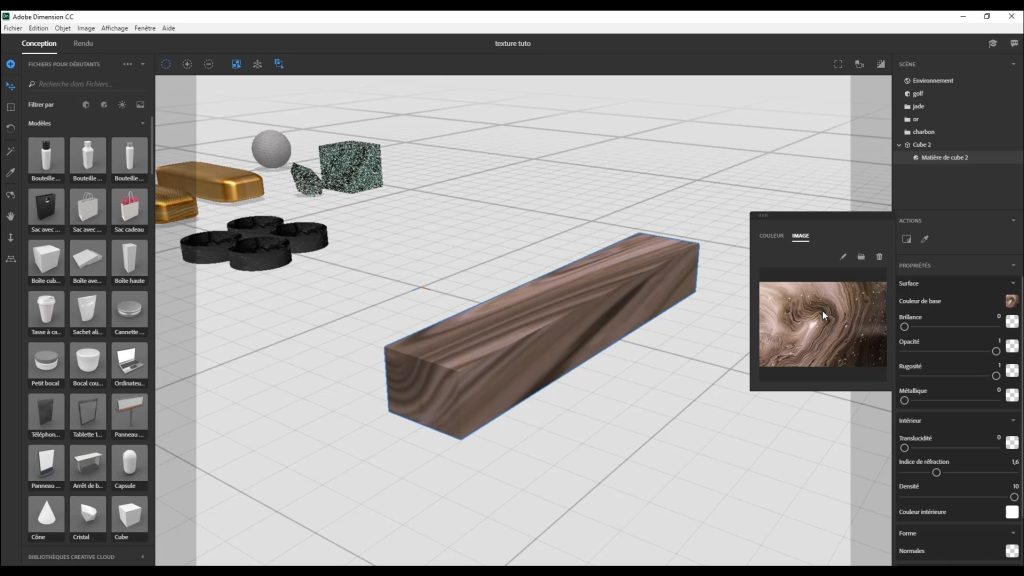
Task: Filter assets by images icon
Action: pyautogui.click(x=140, y=104)
